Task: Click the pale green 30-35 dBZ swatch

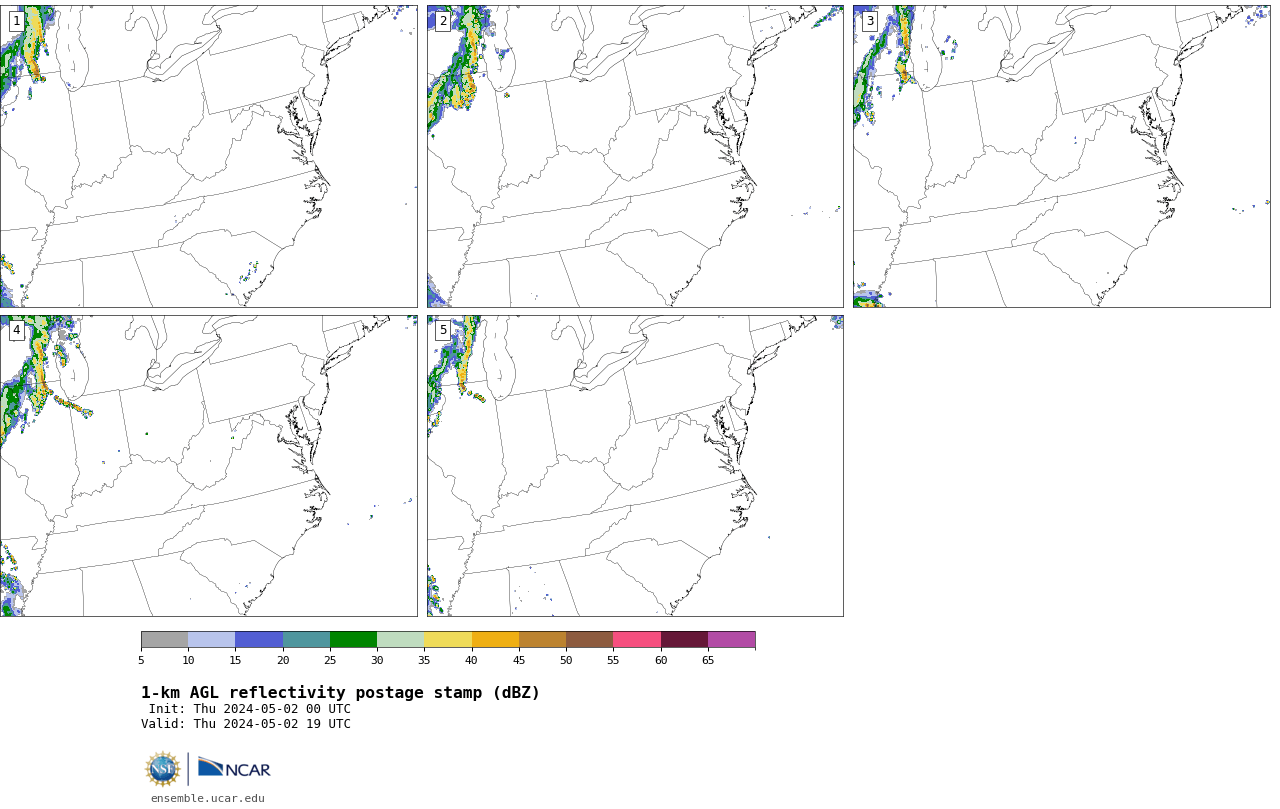Action: [401, 640]
